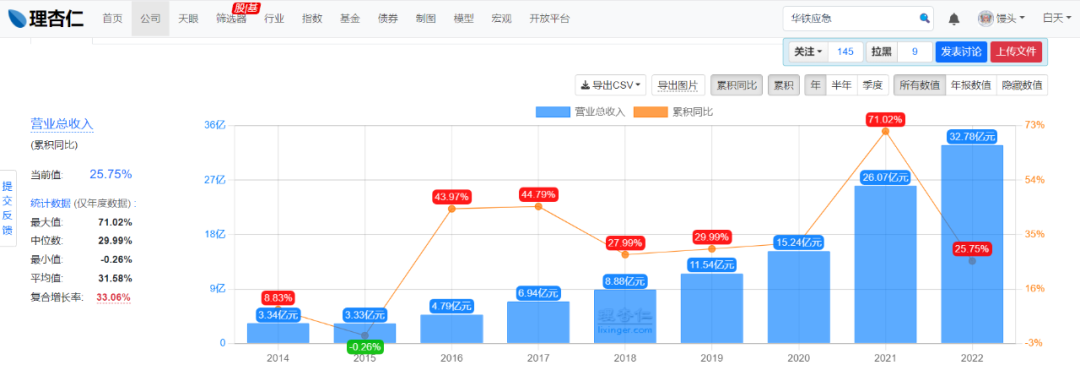Select the 半年 period

pyautogui.click(x=842, y=85)
